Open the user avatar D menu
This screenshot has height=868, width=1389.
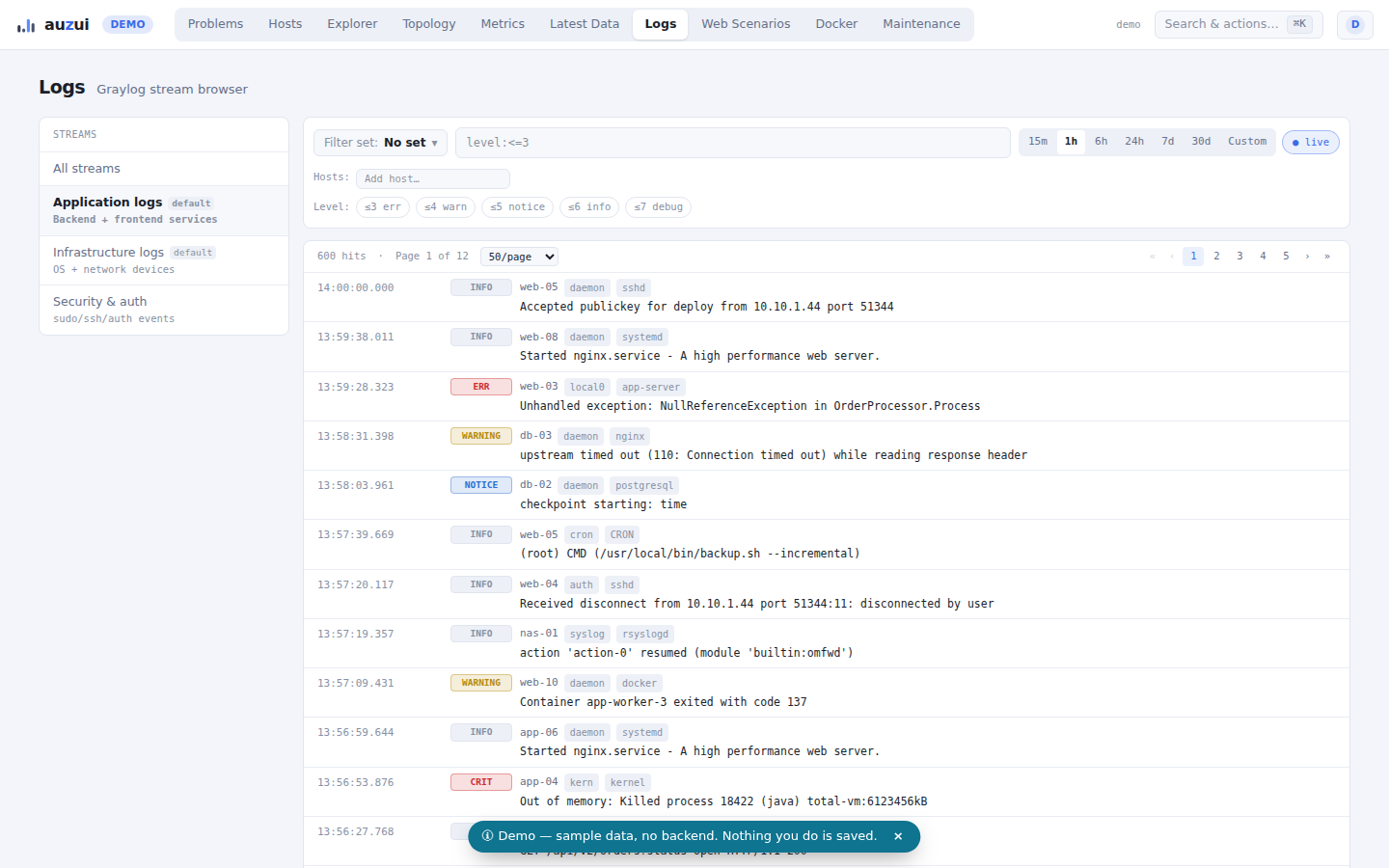point(1354,24)
